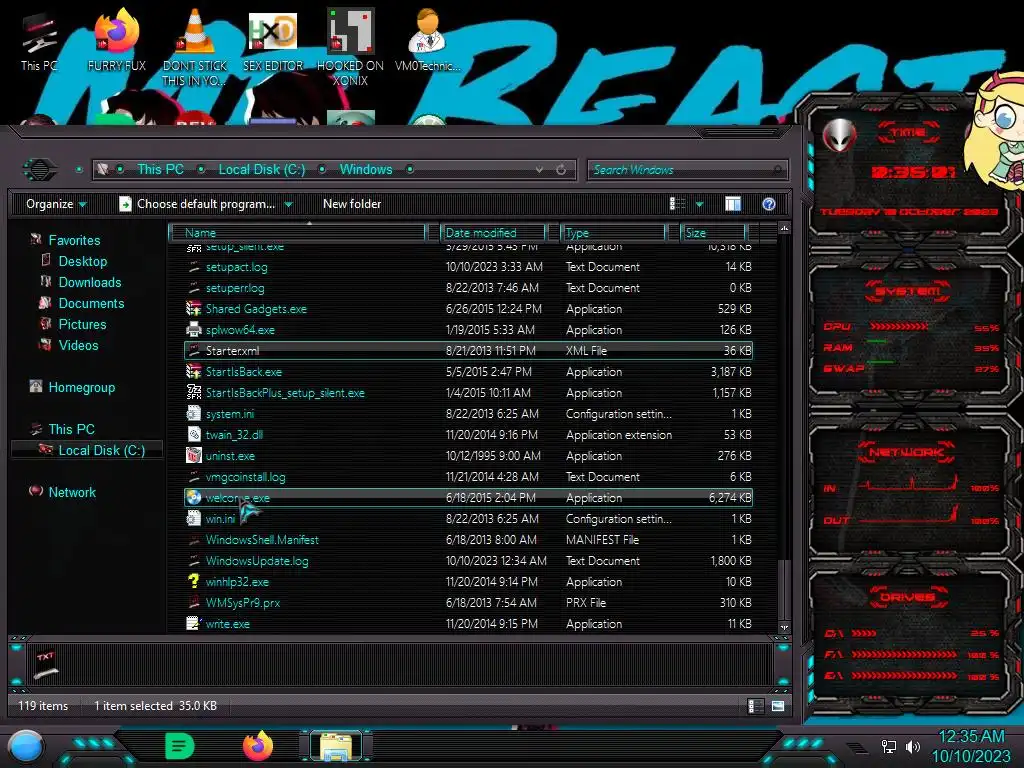Select setupact.log file name
Screen dimensions: 1024x768
236,267
